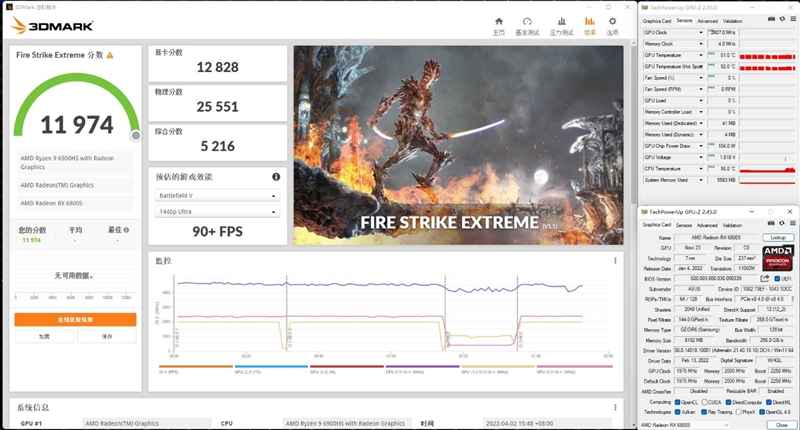Switch to Graphics Card tab in GPU-Z Sensors window

pos(657,21)
